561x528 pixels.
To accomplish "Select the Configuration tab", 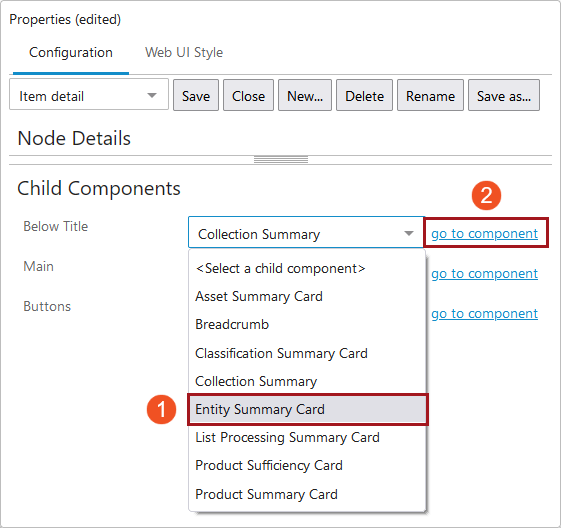I will 71,53.
